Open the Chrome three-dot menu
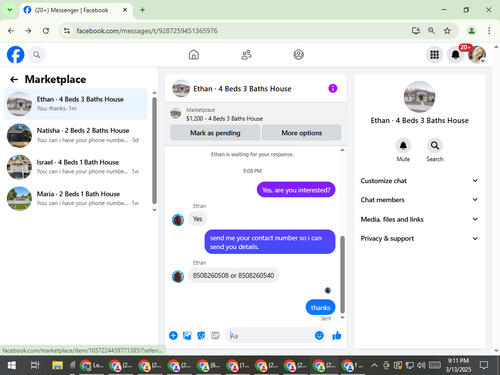This screenshot has width=500, height=375. (489, 31)
